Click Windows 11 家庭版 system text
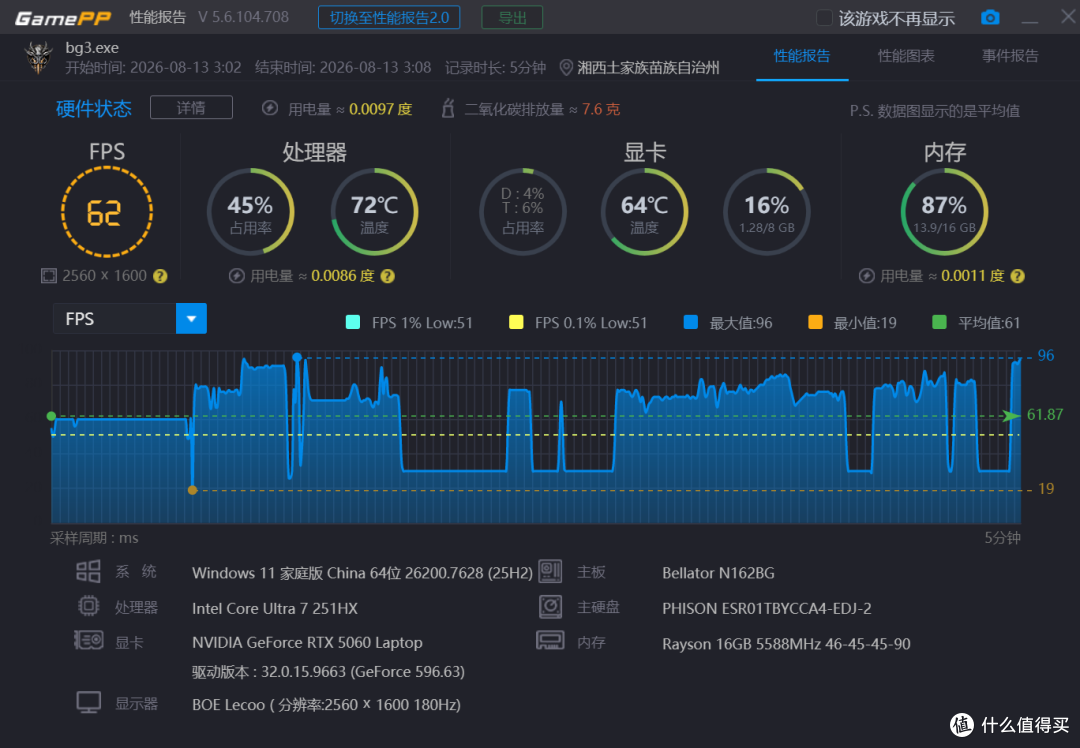Viewport: 1080px width, 748px height. tap(362, 573)
